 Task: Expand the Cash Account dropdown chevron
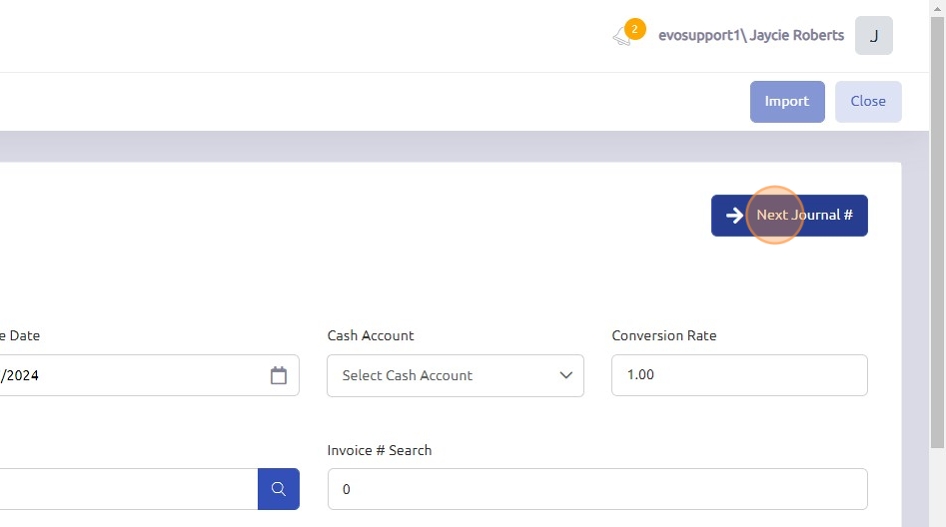click(x=566, y=375)
